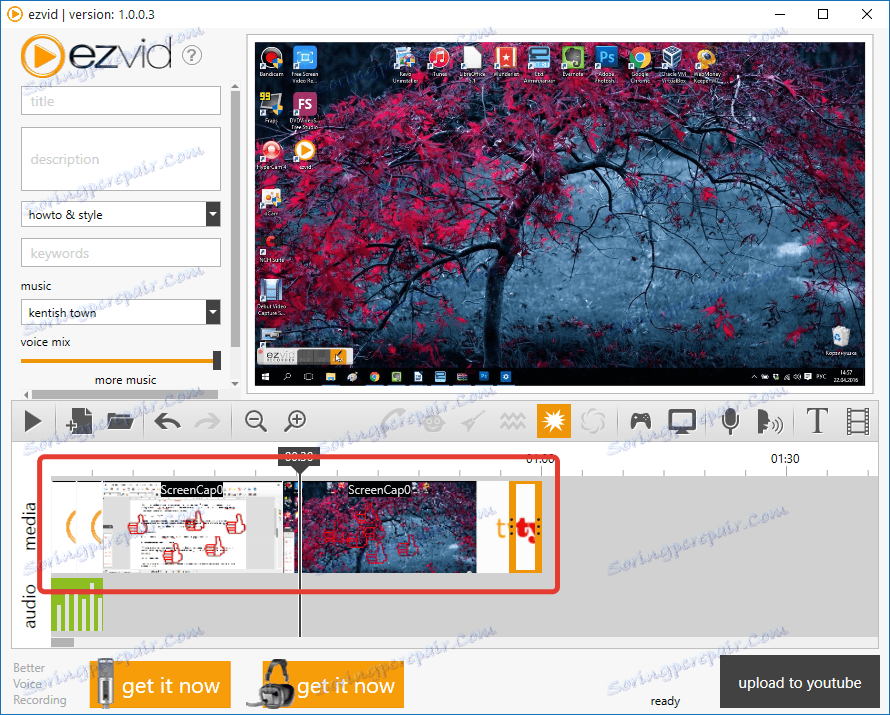Screen dimensions: 890x715
Task: Expand the kentish town music dropdown
Action: pos(213,312)
